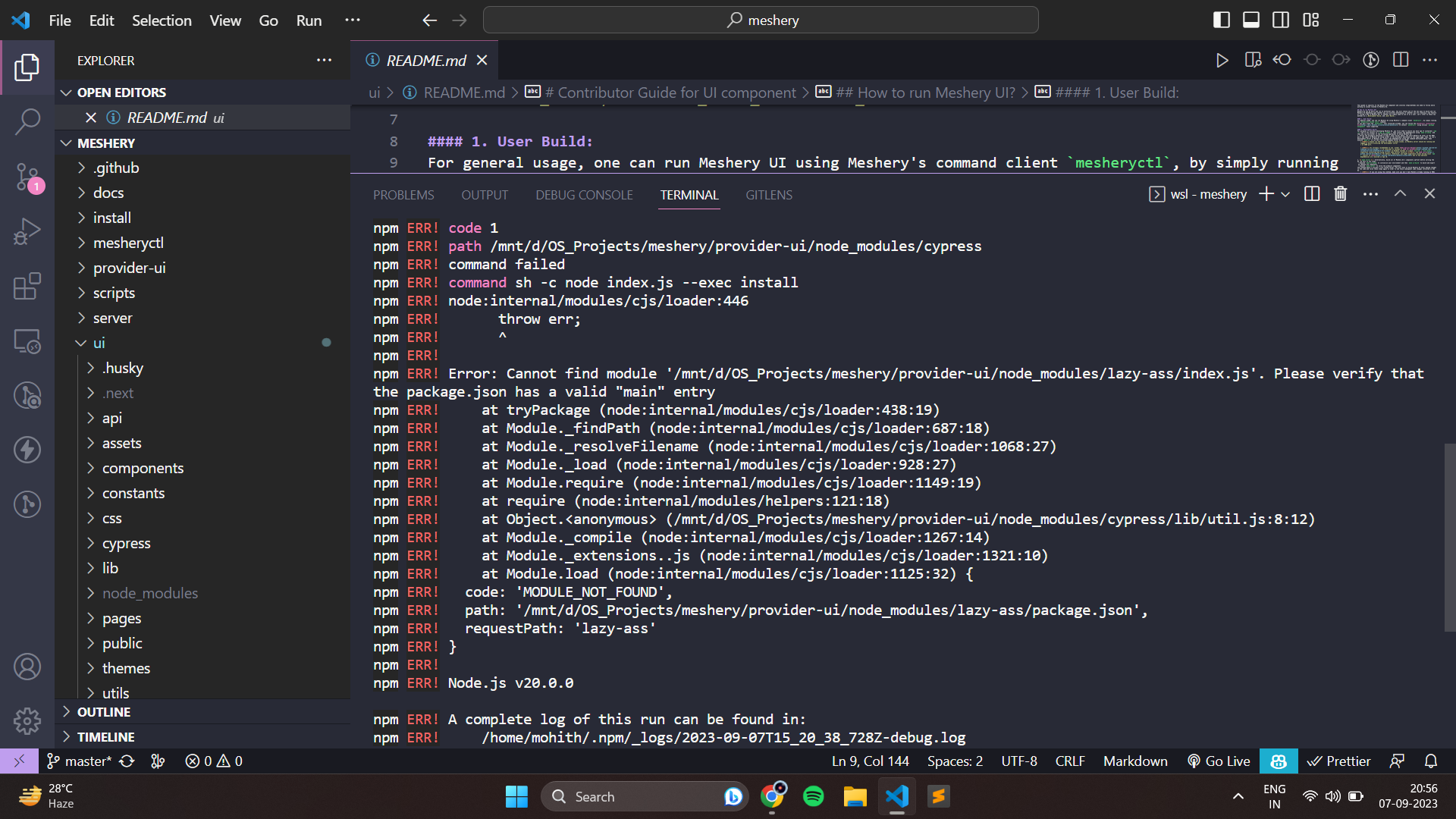Screen dimensions: 1456x819
Task: Open markdown preview to the side
Action: tap(1253, 61)
